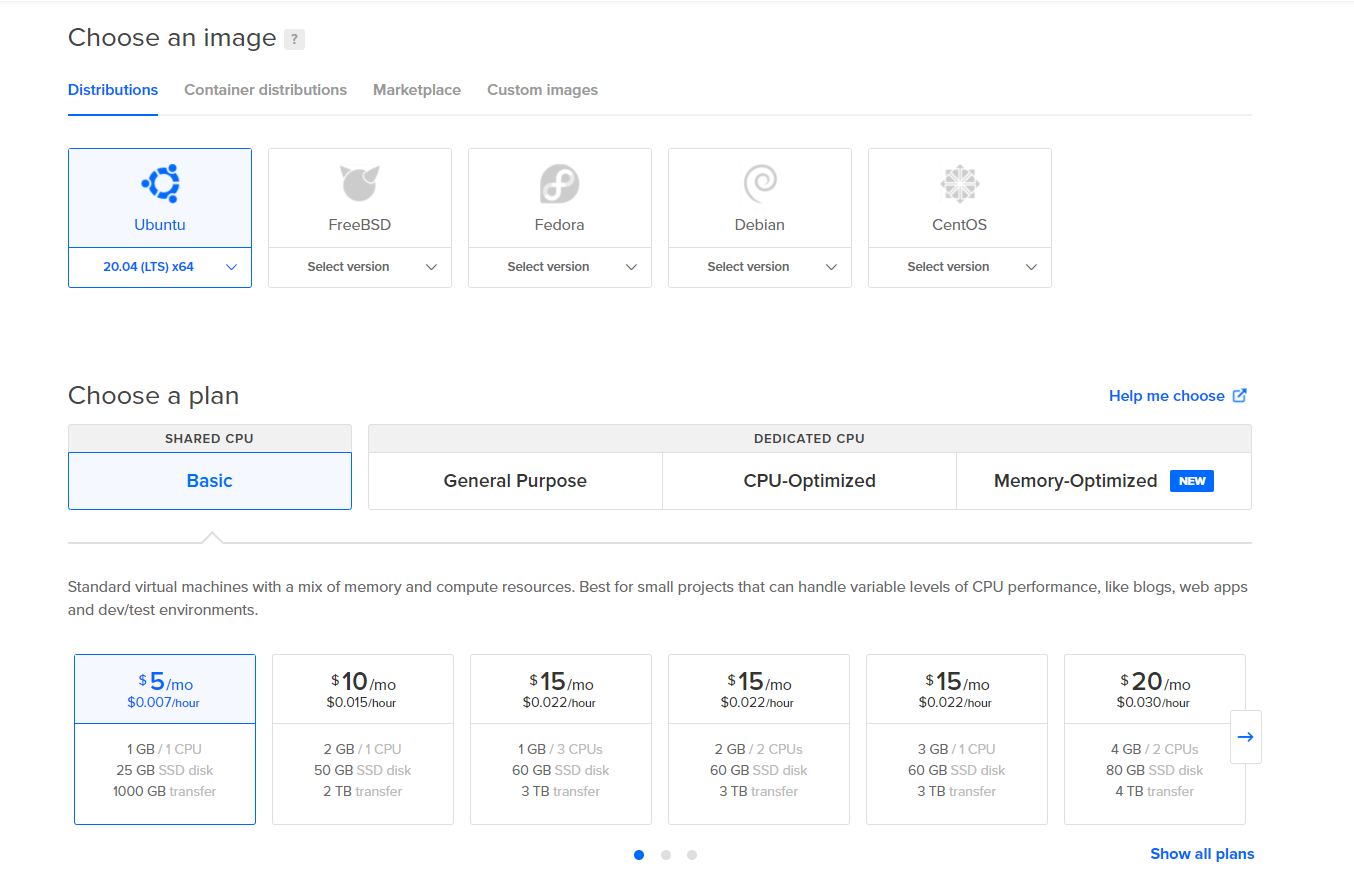This screenshot has width=1354, height=886.
Task: Choose the Memory-Optimized plan type
Action: [1103, 481]
